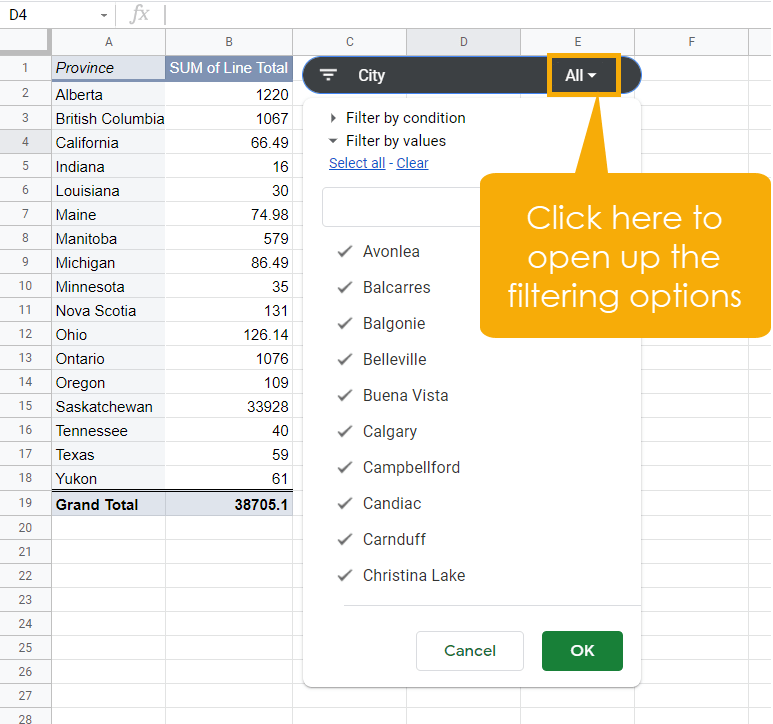Screen dimensions: 773x724
Task: Click the Province header cell
Action: [108, 68]
